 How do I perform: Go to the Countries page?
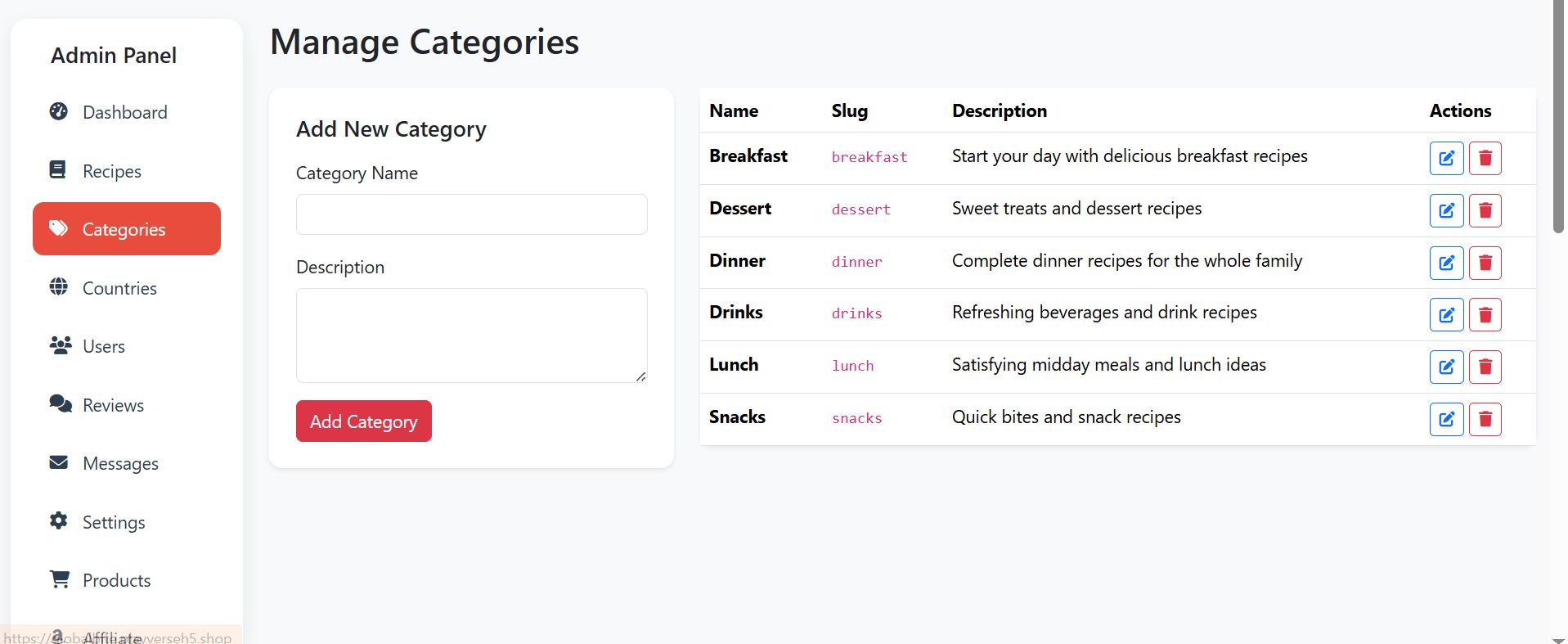pos(119,288)
